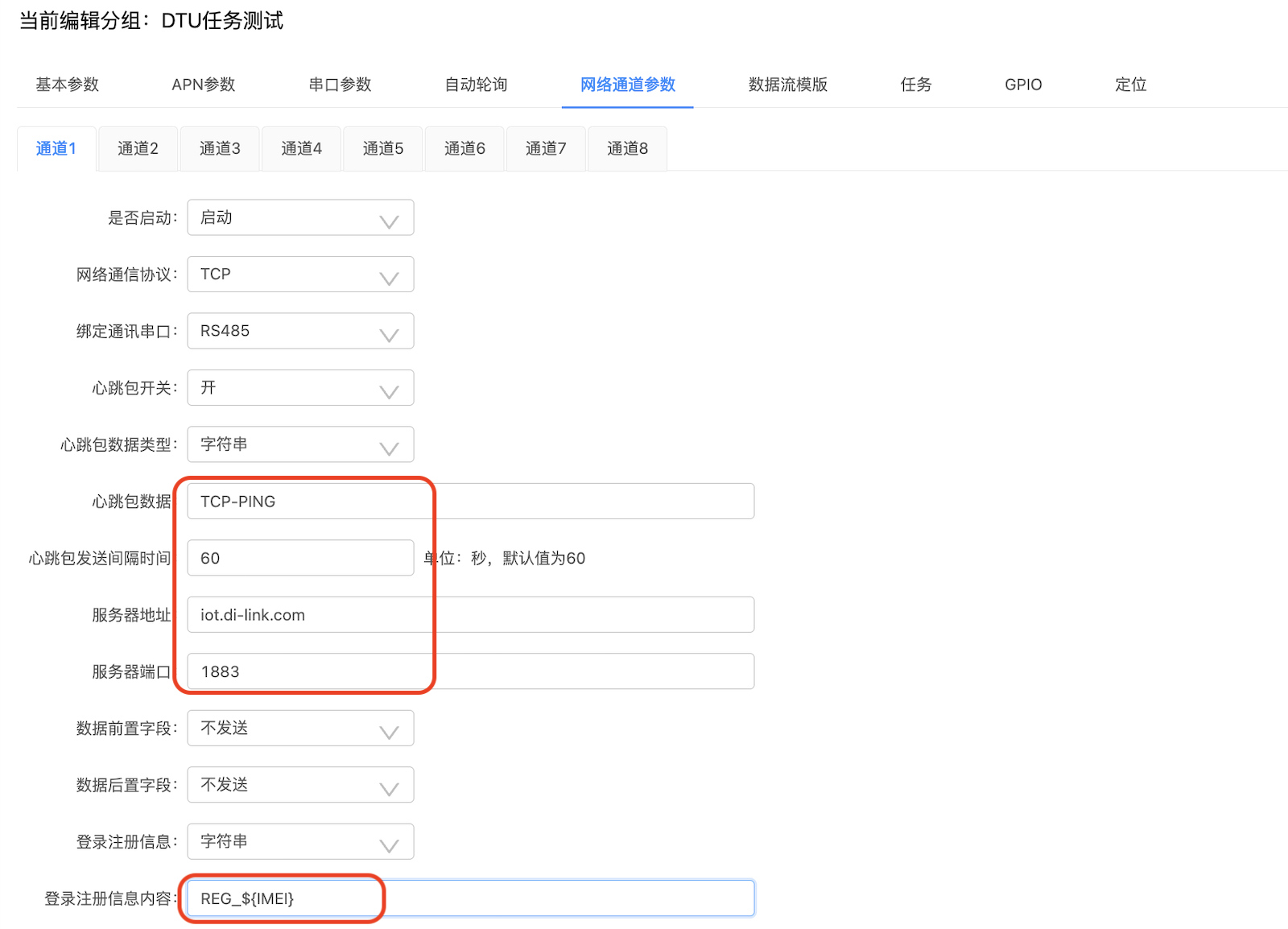
Task: Open the 串口参数 tab
Action: point(340,85)
